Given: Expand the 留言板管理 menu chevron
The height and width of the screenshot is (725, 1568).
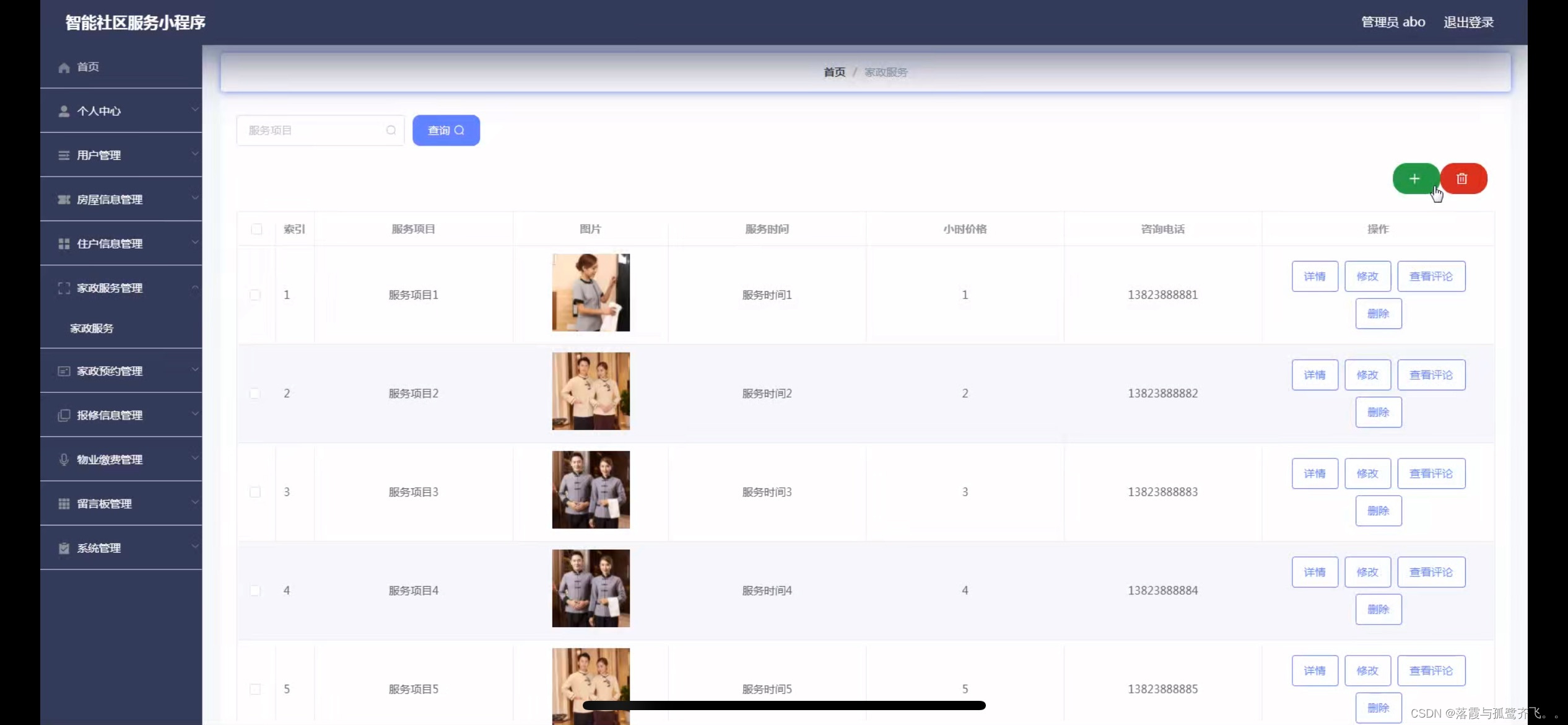Looking at the screenshot, I should (195, 503).
